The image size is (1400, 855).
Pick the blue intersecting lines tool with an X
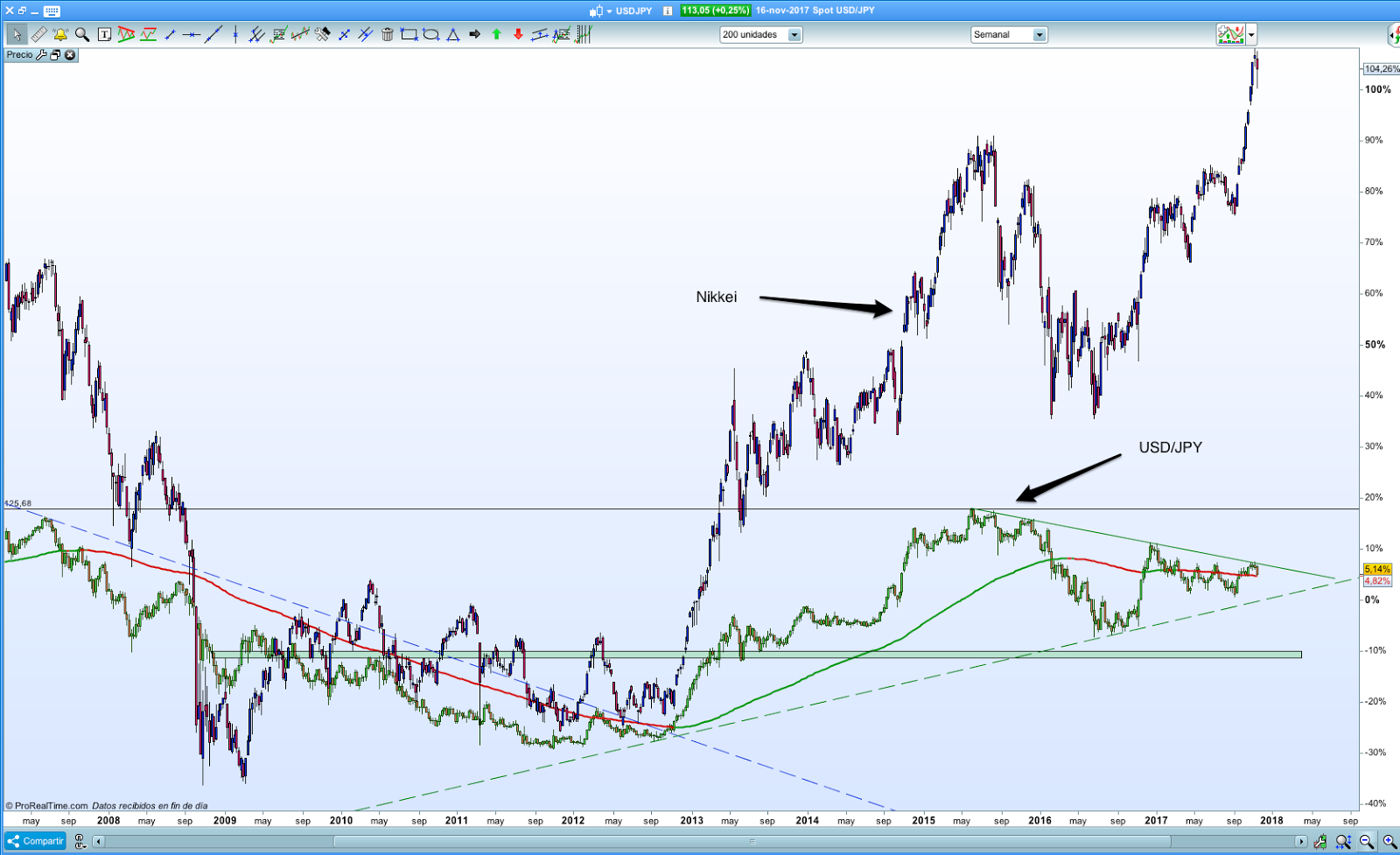click(x=366, y=35)
